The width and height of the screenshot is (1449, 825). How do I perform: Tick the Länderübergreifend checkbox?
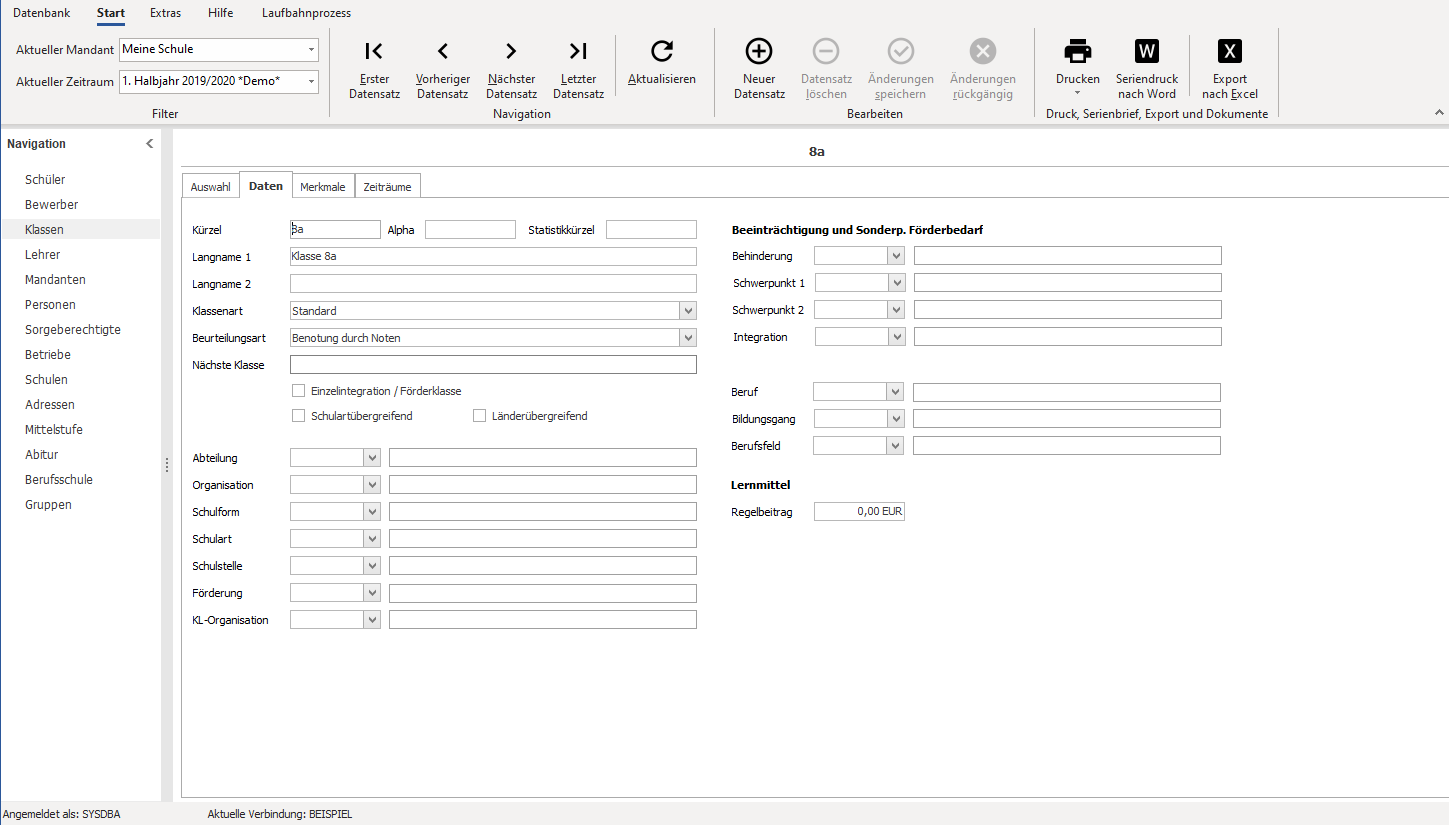(x=479, y=415)
